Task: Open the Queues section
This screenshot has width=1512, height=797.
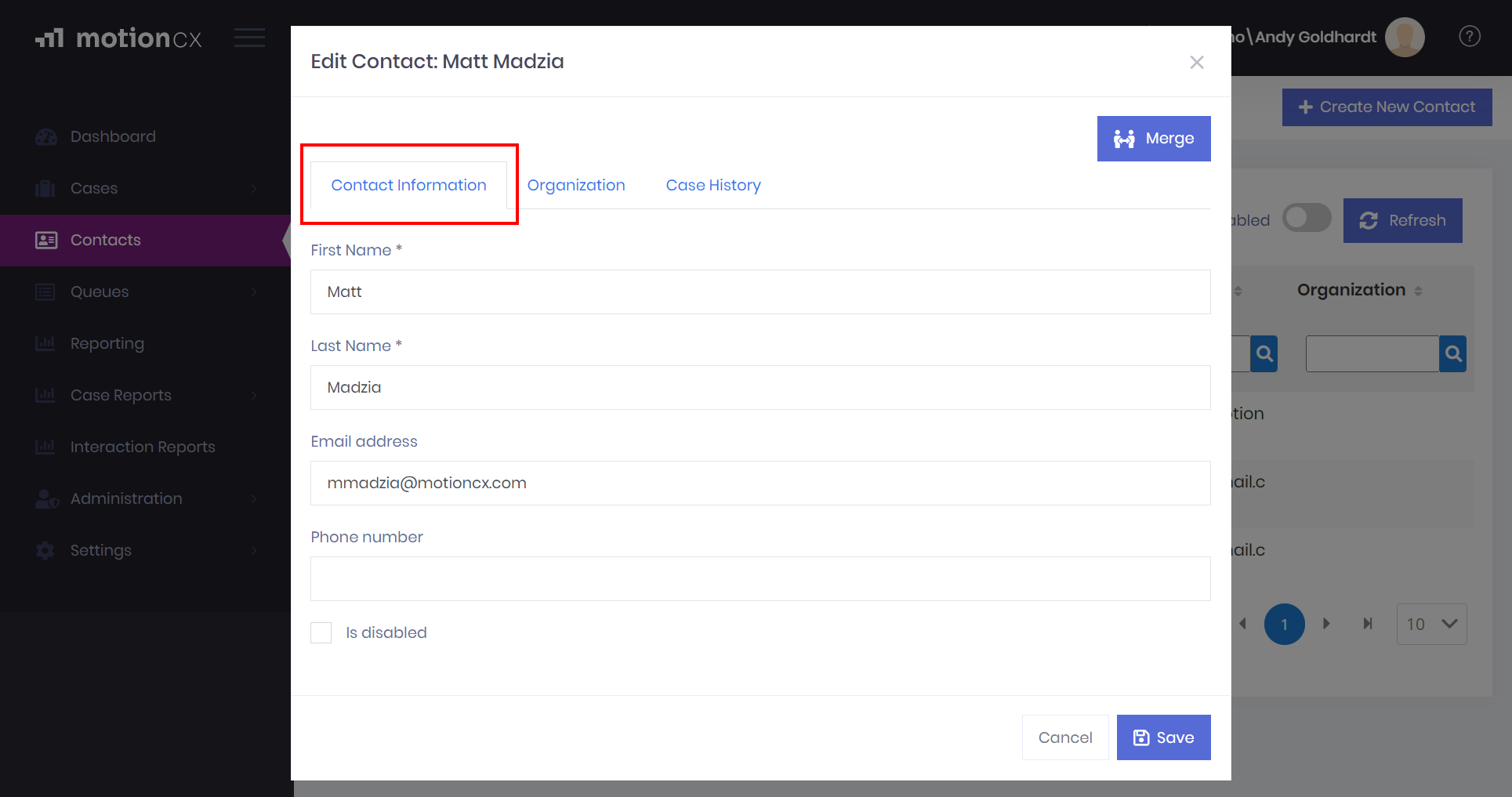Action: (x=99, y=292)
